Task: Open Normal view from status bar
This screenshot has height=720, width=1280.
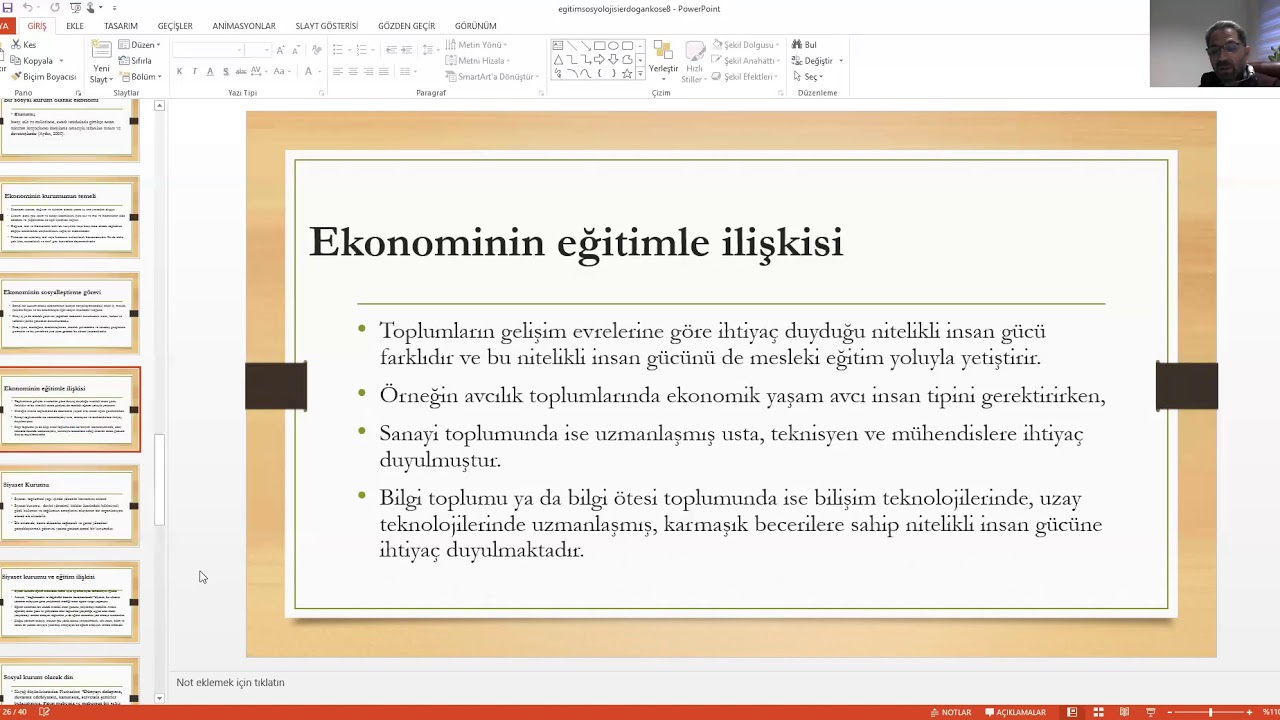Action: [x=1072, y=712]
